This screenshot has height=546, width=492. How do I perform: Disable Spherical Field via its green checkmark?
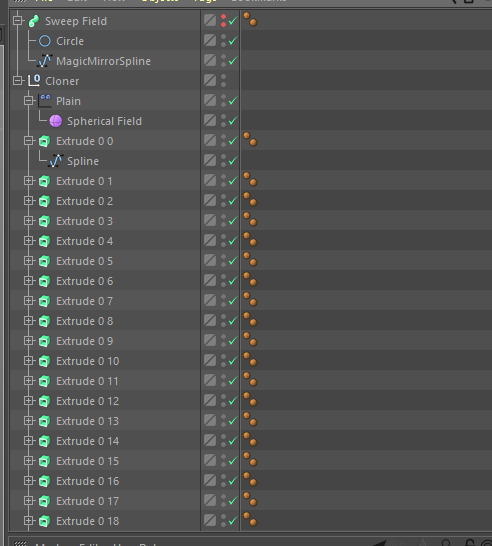click(233, 120)
